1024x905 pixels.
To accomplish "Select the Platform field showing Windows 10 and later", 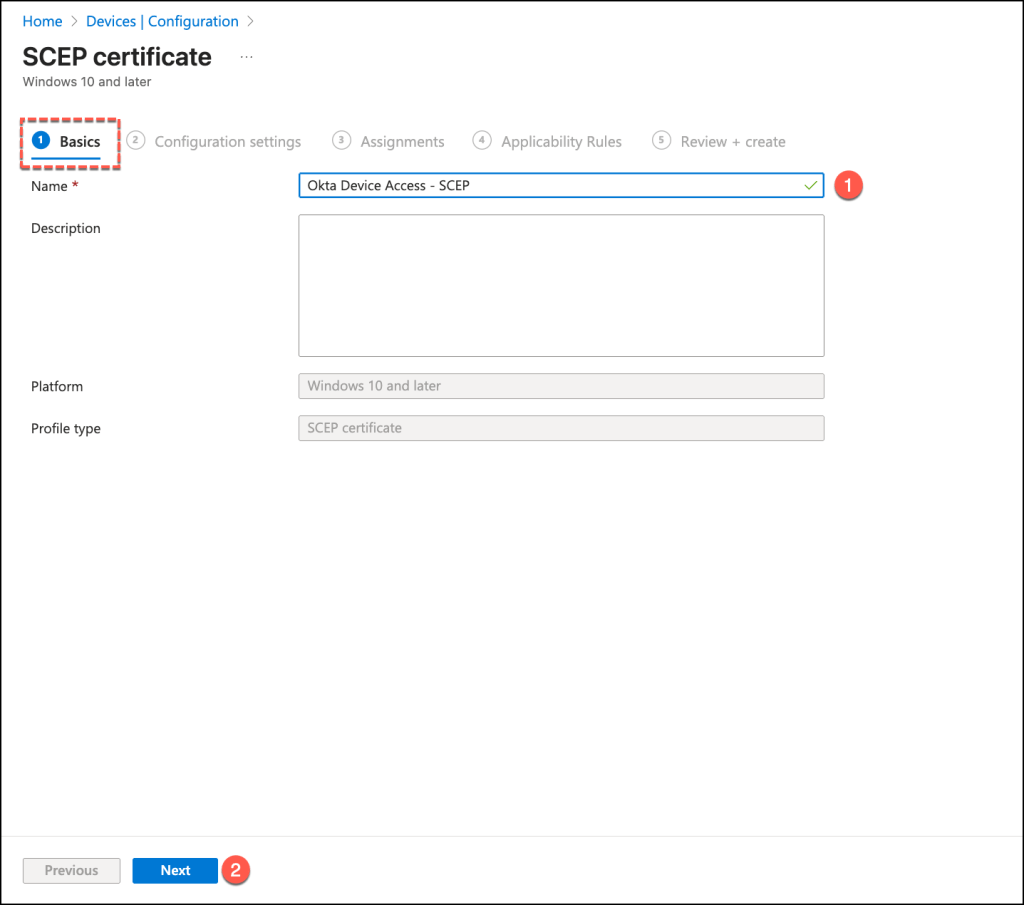I will (x=561, y=386).
